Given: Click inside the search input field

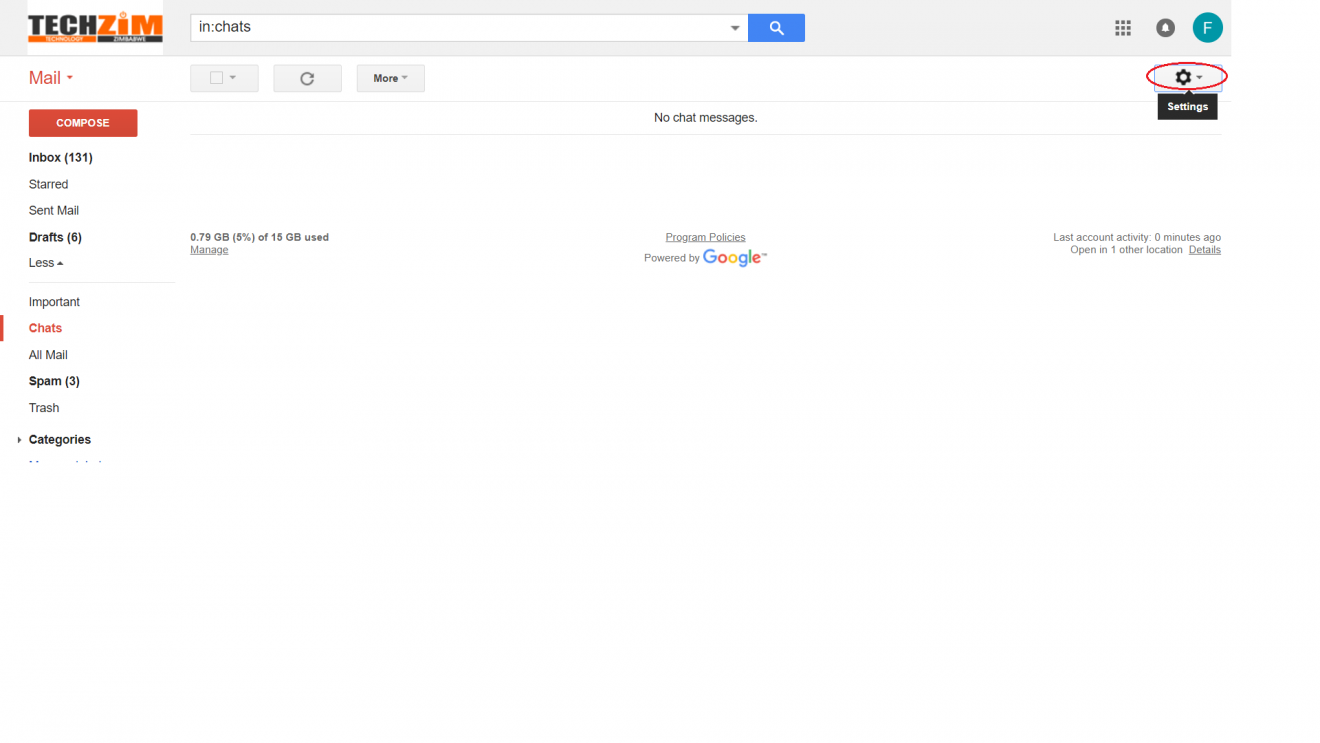Looking at the screenshot, I should [x=450, y=27].
